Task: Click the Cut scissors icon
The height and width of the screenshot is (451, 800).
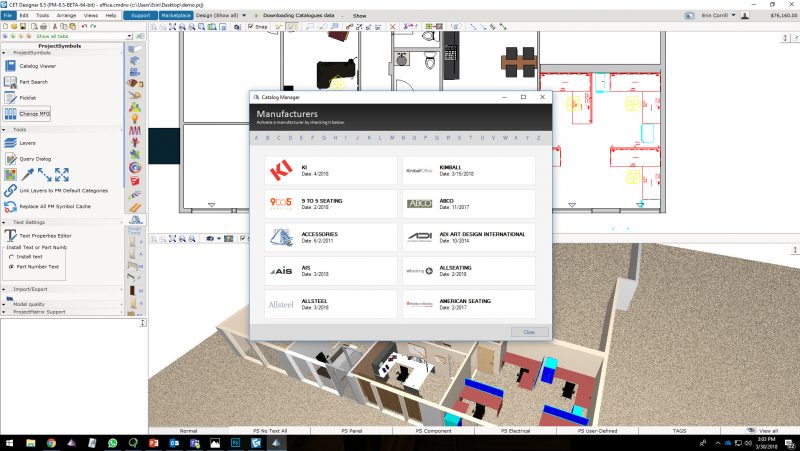Action: tap(55, 26)
